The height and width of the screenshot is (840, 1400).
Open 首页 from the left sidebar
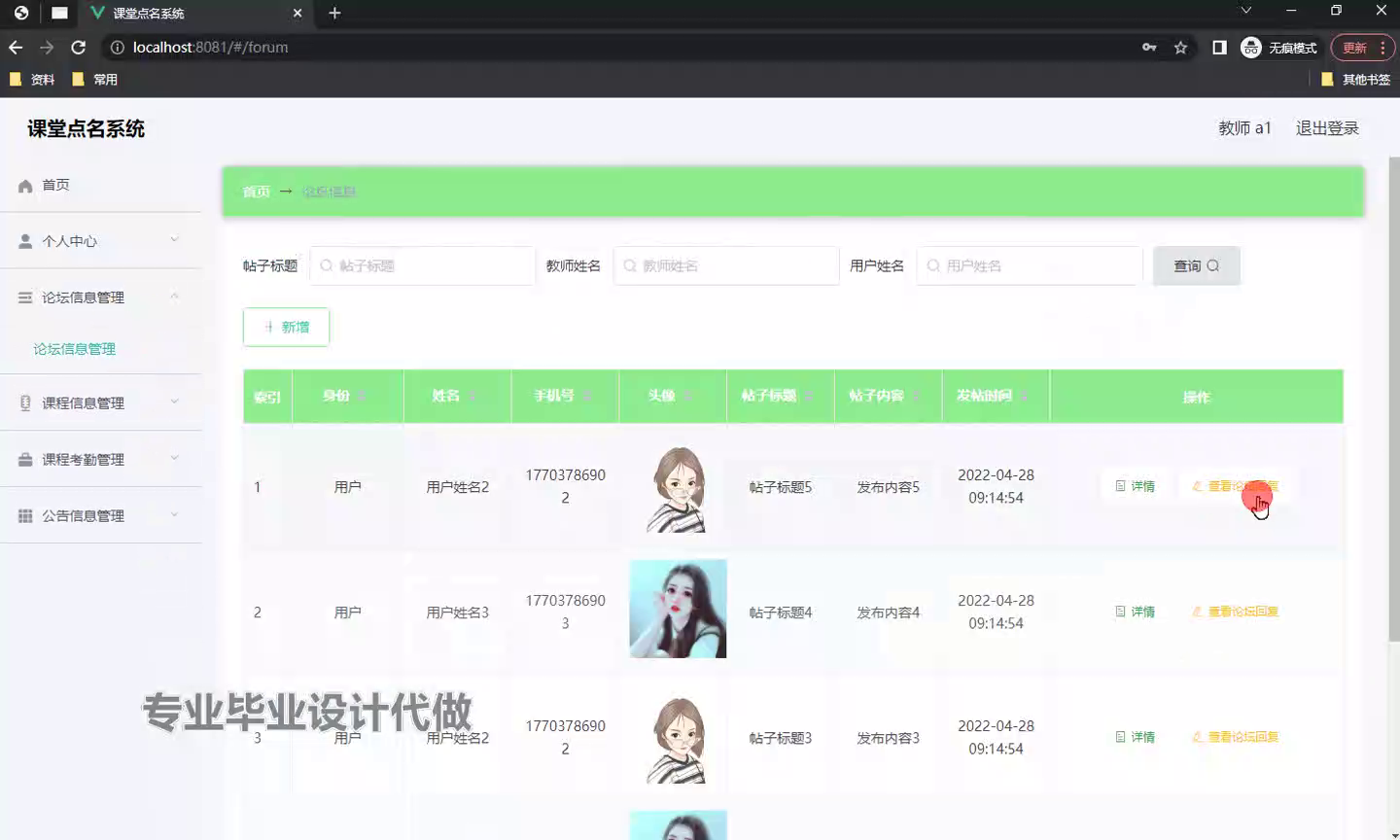tap(101, 185)
